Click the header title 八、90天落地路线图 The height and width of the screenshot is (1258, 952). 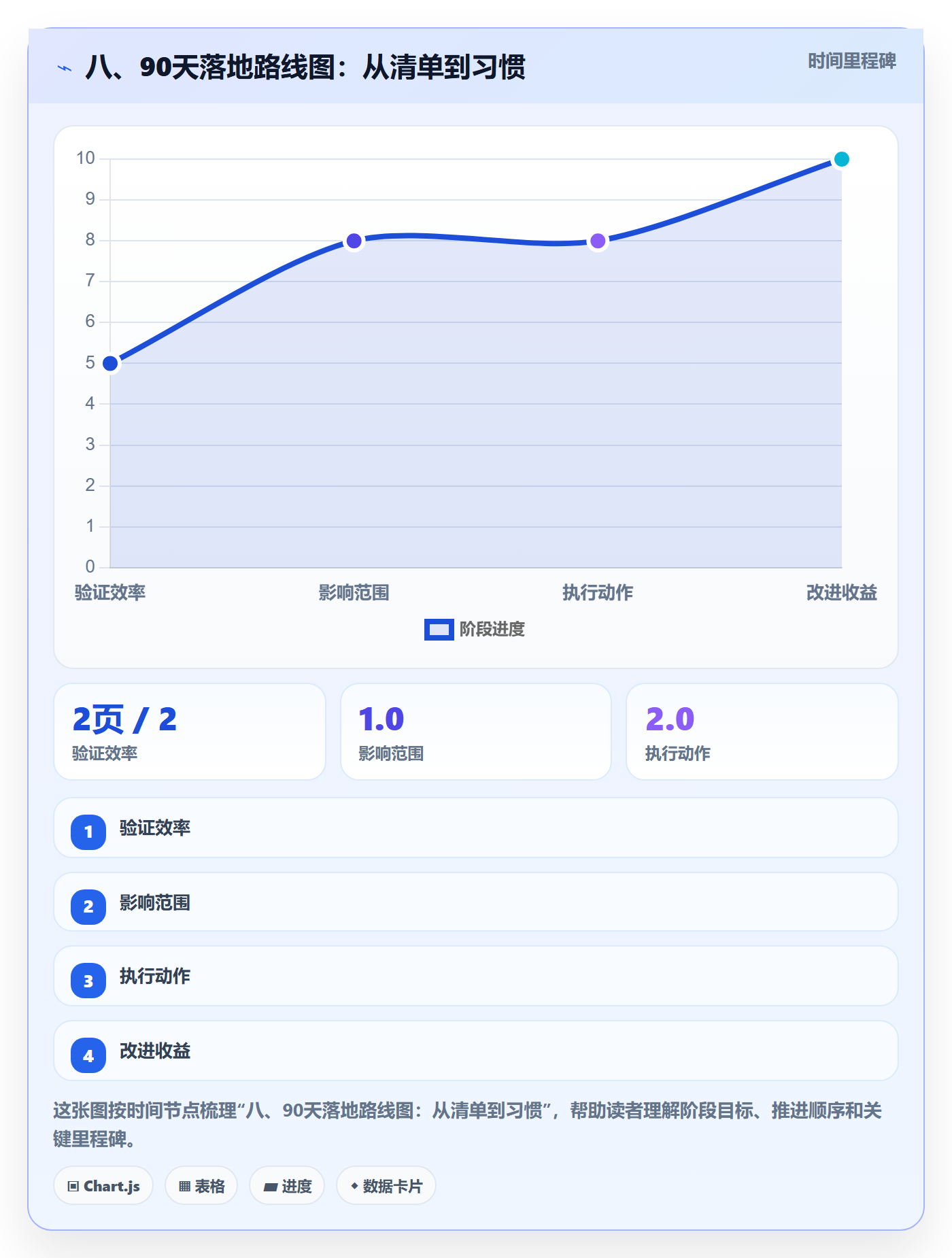305,67
